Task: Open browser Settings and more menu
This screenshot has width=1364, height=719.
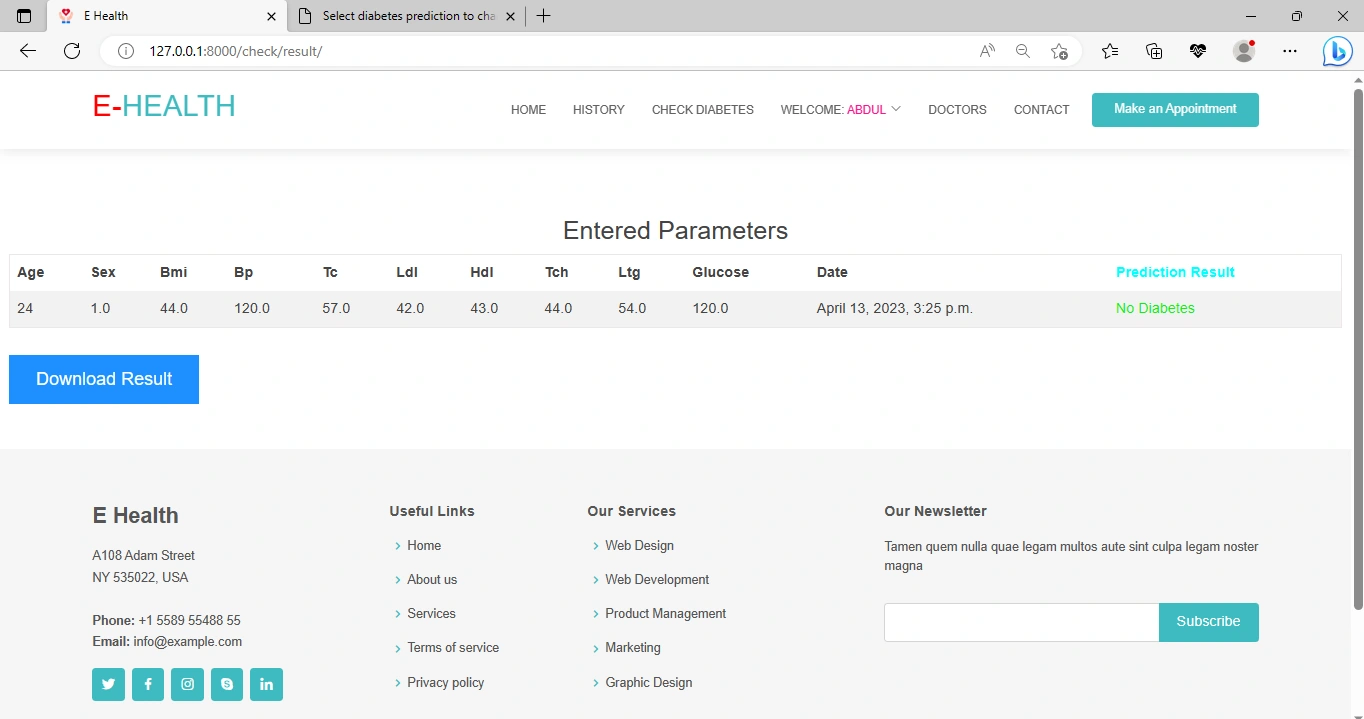Action: (x=1290, y=51)
